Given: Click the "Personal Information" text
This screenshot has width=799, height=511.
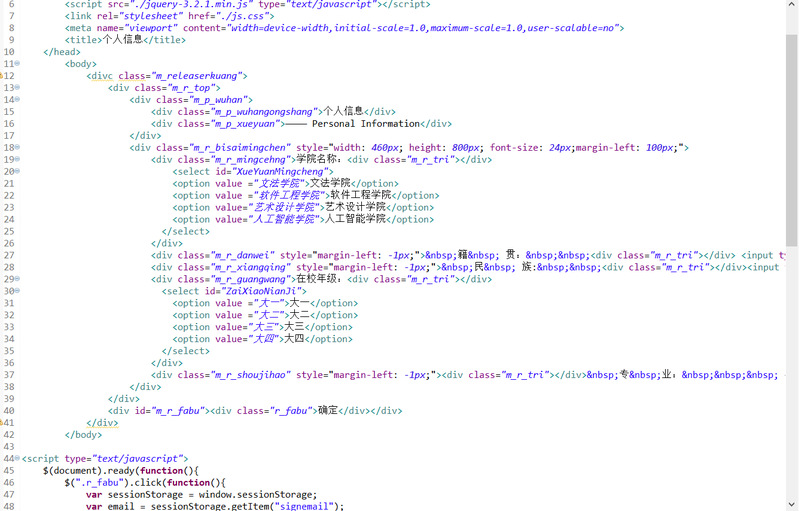Looking at the screenshot, I should pos(366,123).
